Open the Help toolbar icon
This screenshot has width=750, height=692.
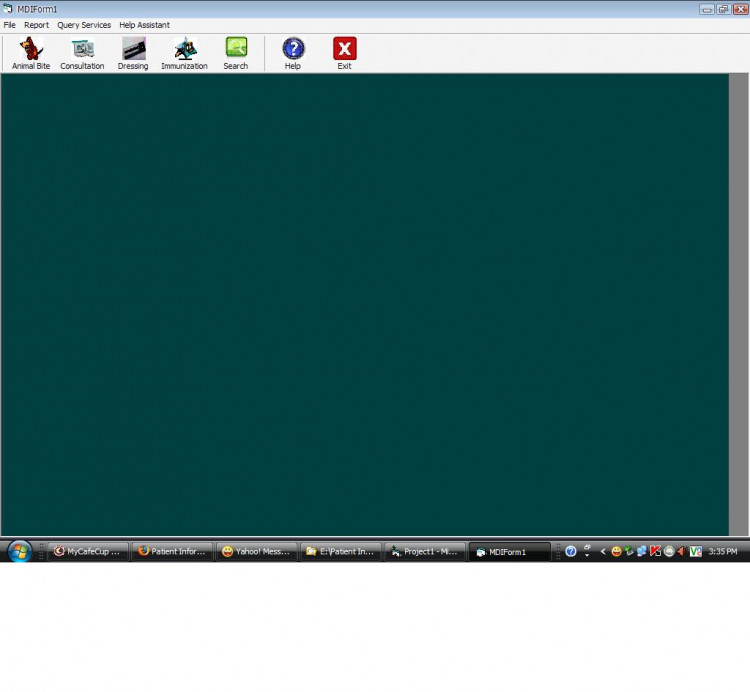293,54
